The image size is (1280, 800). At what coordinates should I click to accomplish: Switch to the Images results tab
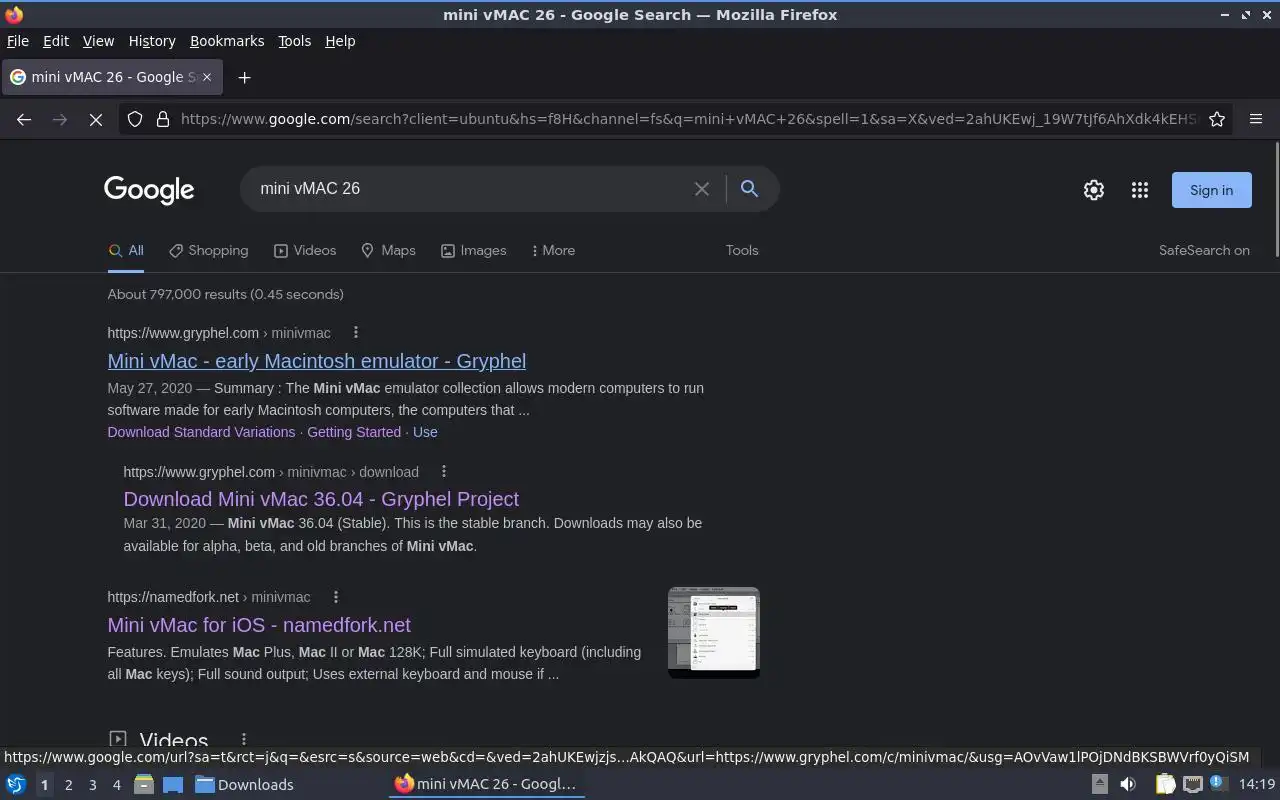coord(473,250)
